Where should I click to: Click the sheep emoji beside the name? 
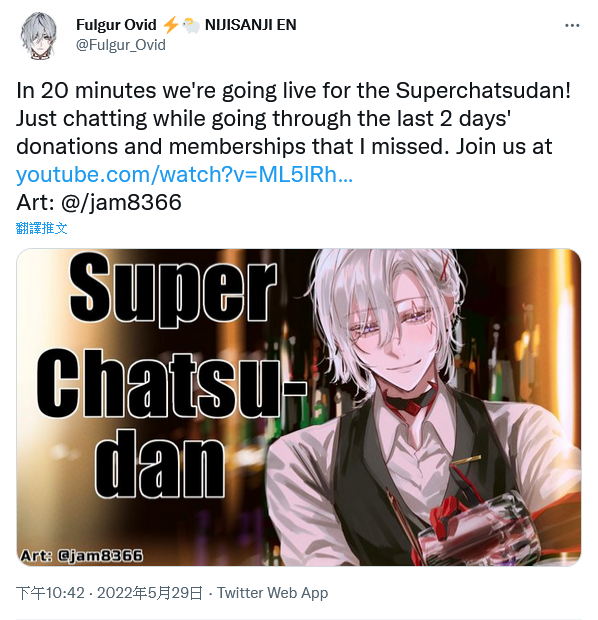coord(191,25)
